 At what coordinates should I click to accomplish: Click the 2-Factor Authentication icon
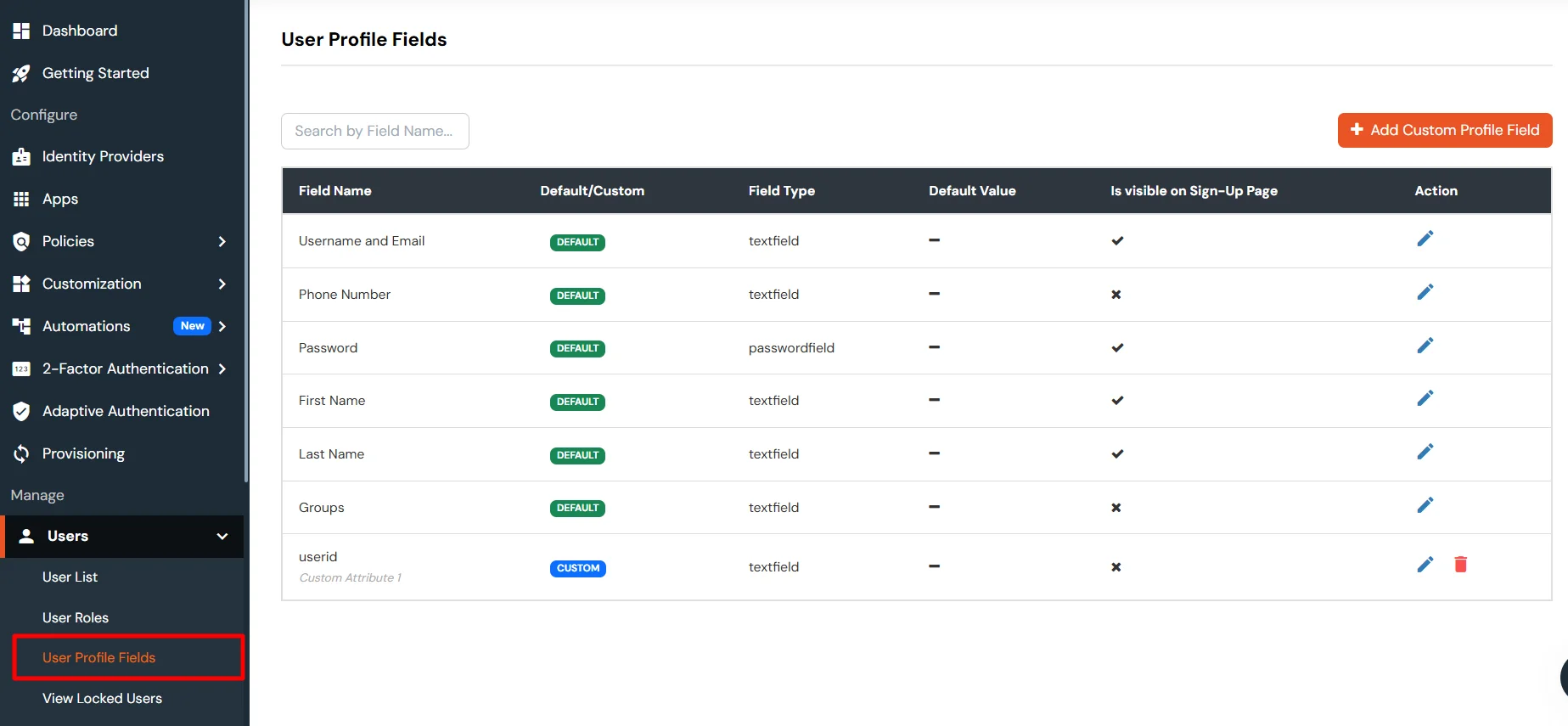pyautogui.click(x=21, y=369)
